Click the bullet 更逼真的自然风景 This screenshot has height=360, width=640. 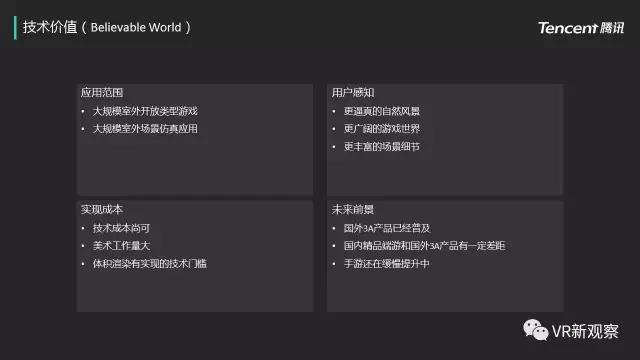point(382,111)
